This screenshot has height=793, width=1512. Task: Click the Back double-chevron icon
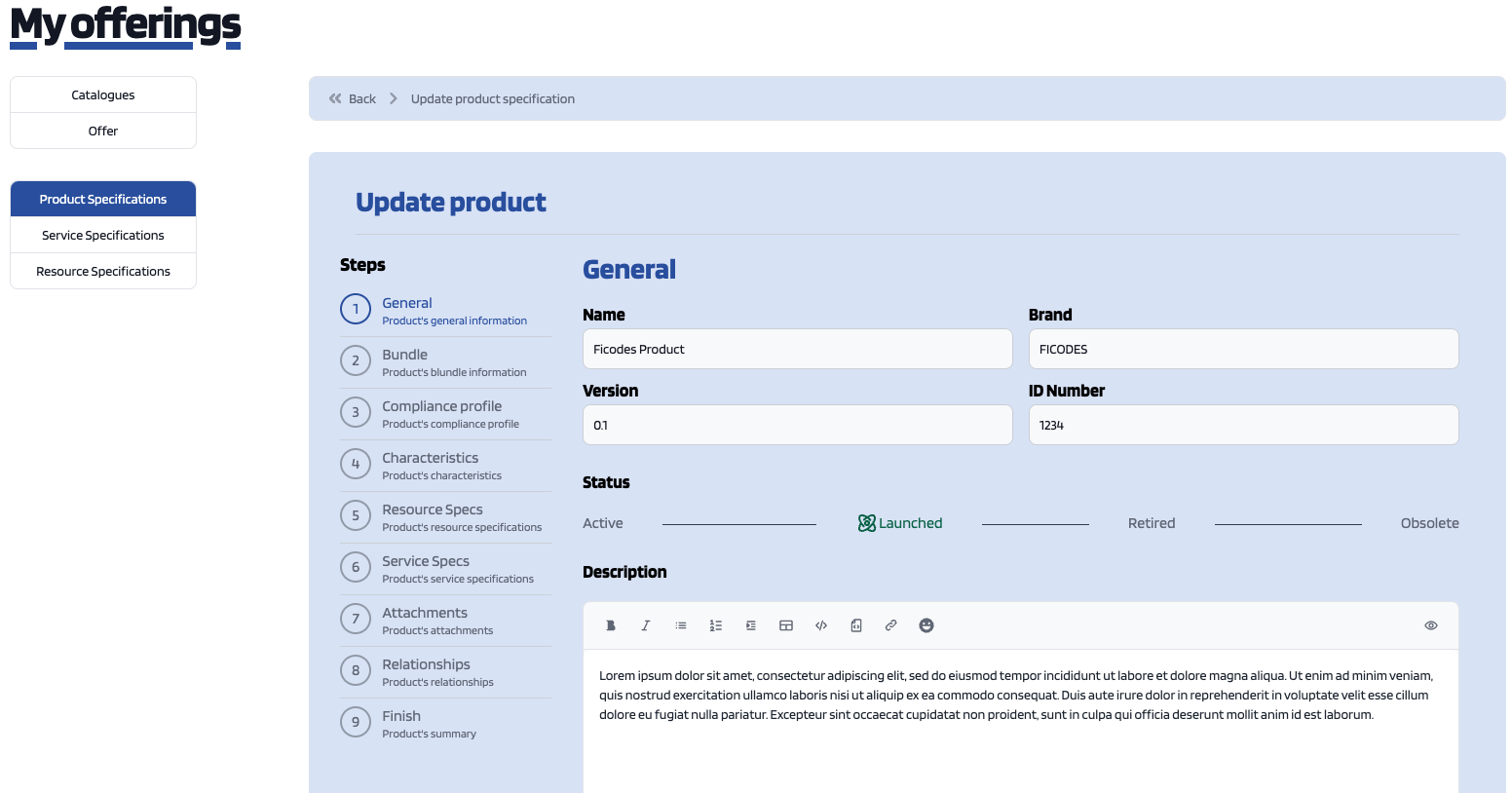[335, 98]
